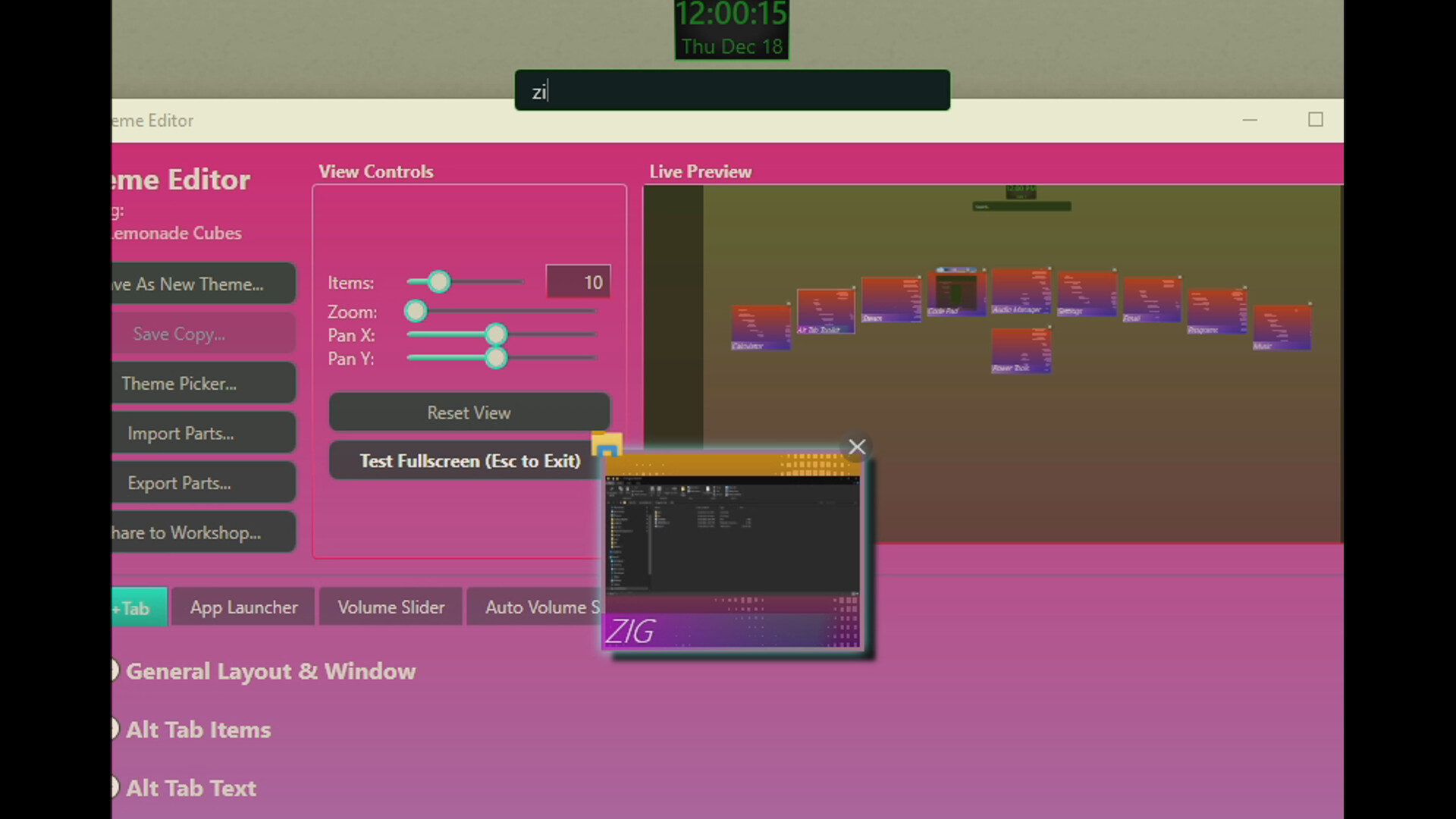Expand the Alt Tab Items section
This screenshot has width=1456, height=819.
199,729
